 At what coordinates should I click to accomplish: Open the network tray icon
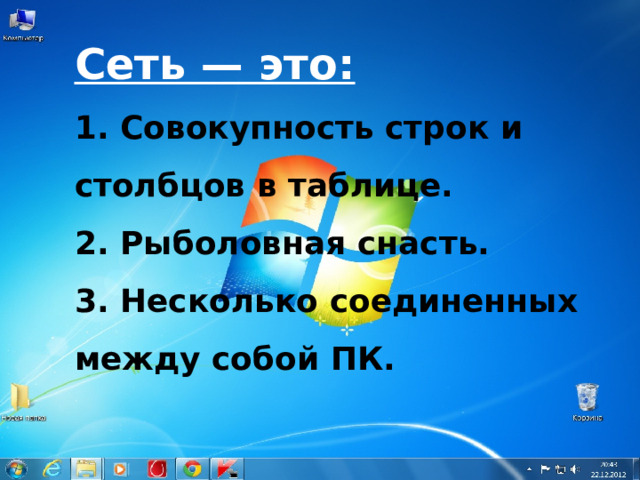coord(560,470)
